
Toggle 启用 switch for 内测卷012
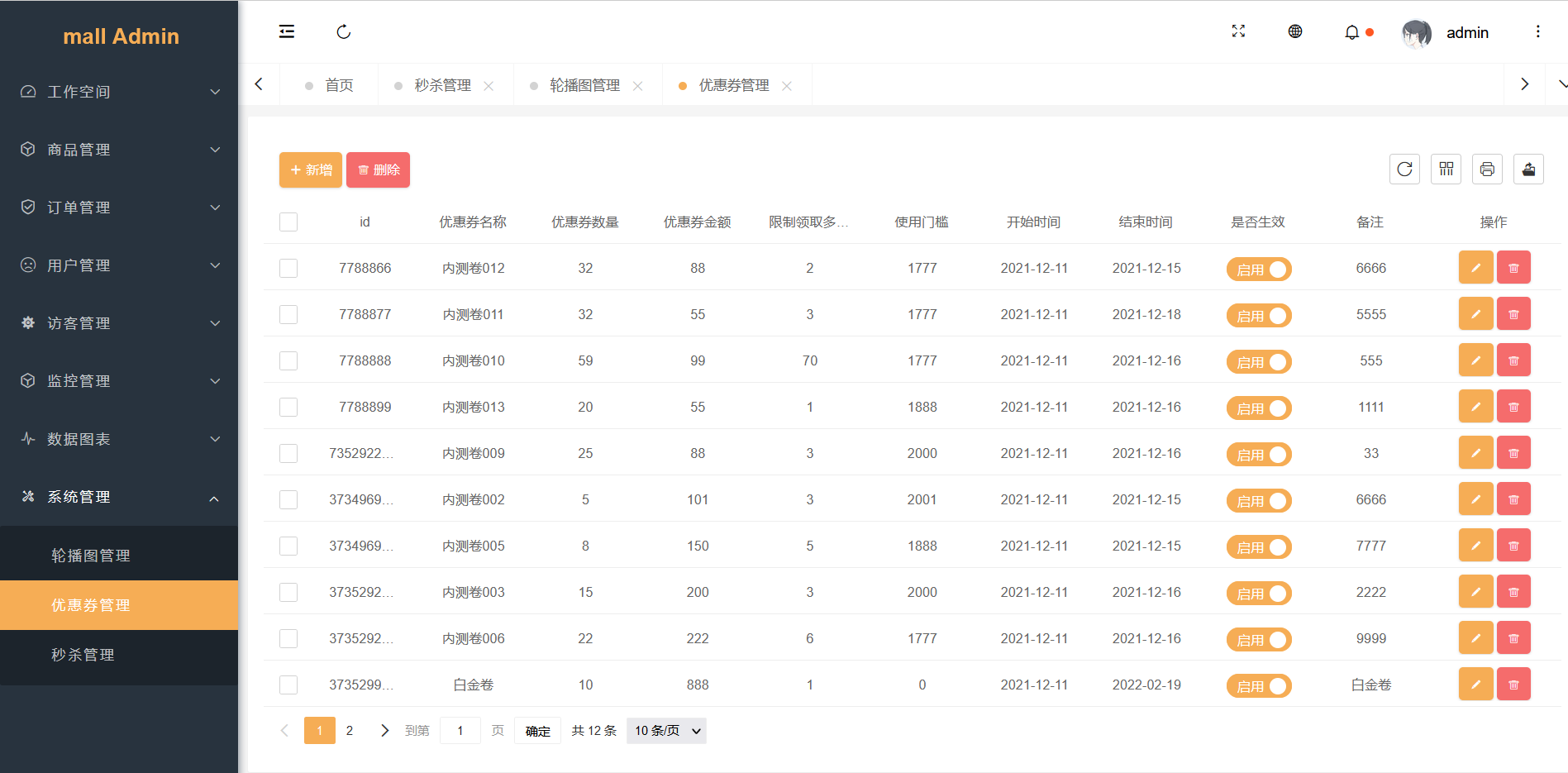tap(1258, 269)
